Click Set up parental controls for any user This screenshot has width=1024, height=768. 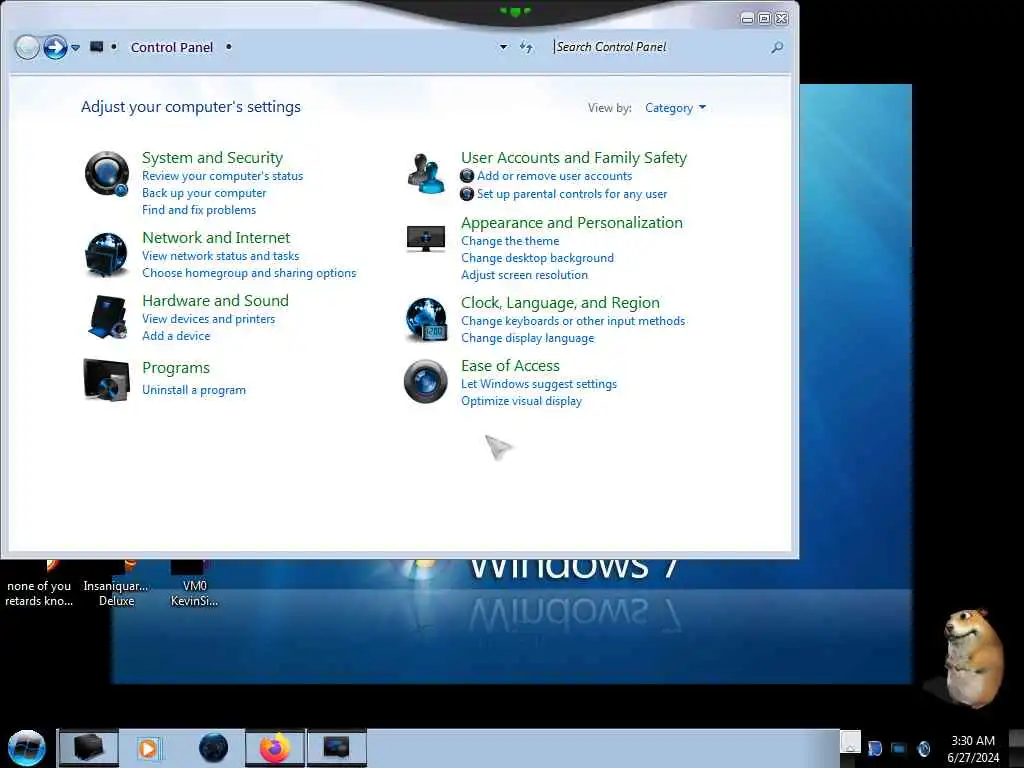[572, 194]
